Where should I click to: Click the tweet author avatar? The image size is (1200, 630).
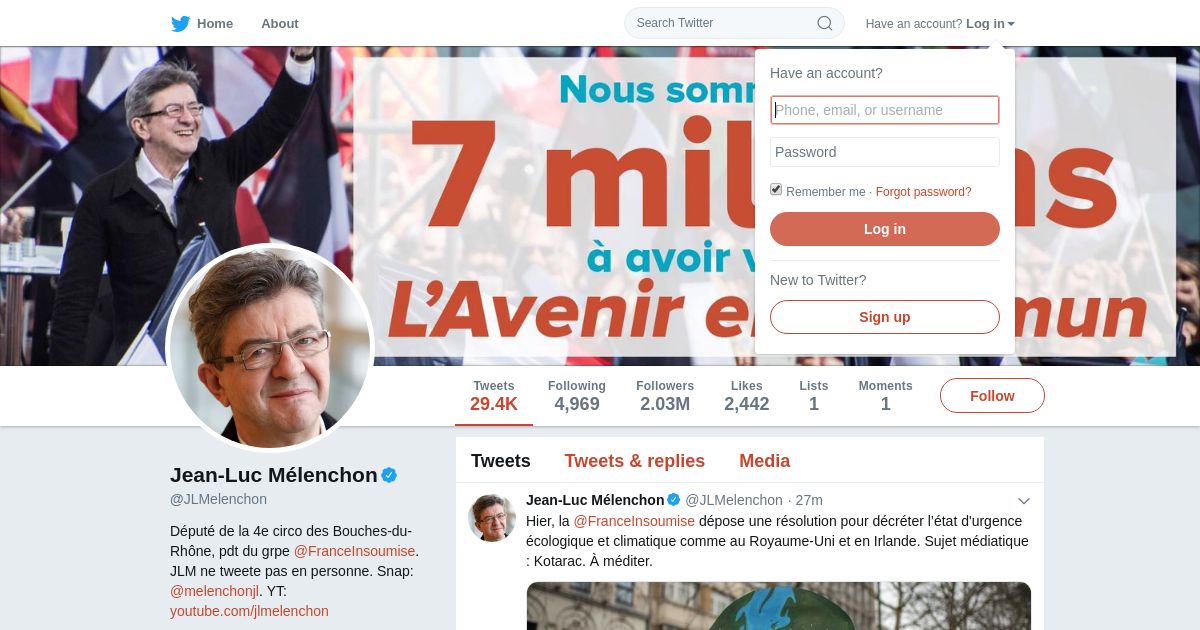[x=492, y=518]
